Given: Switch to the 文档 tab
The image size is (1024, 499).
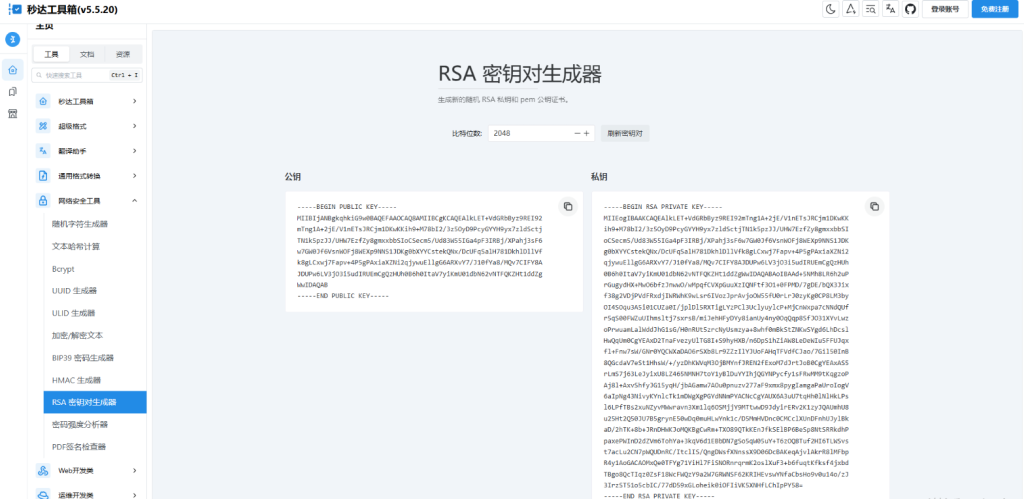Looking at the screenshot, I should click(x=87, y=54).
